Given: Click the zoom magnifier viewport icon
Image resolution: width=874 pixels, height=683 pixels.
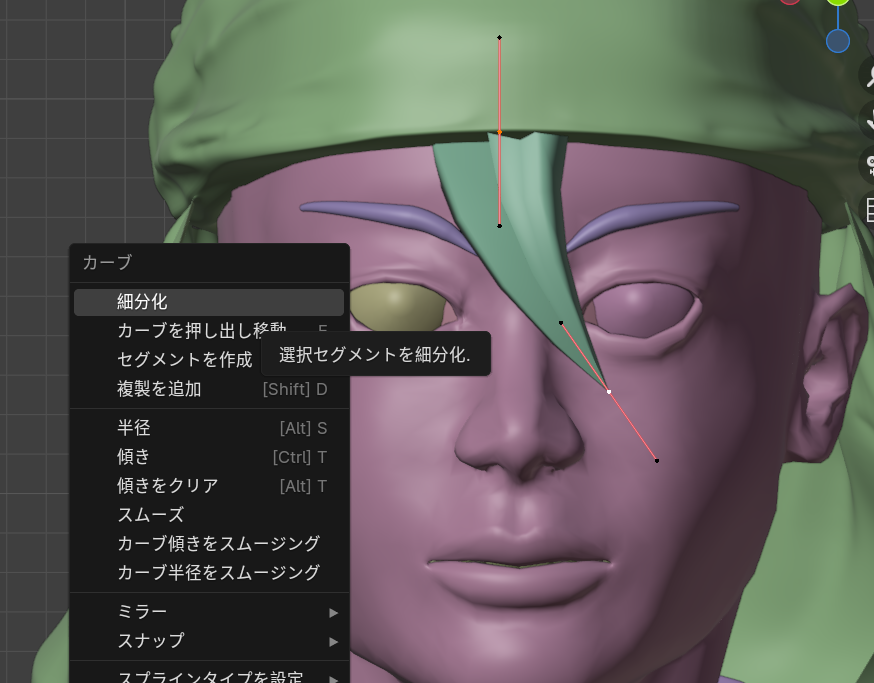Looking at the screenshot, I should pyautogui.click(x=868, y=76).
